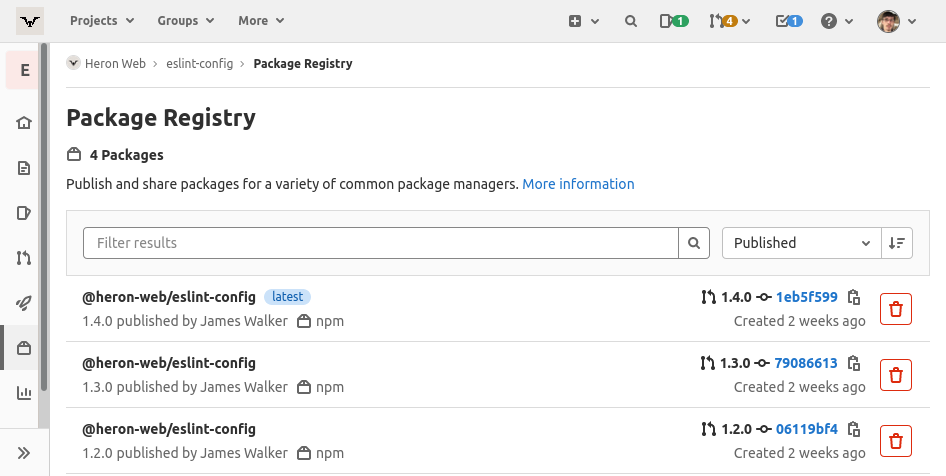The image size is (946, 476).
Task: Open the Projects menu
Action: (x=102, y=21)
